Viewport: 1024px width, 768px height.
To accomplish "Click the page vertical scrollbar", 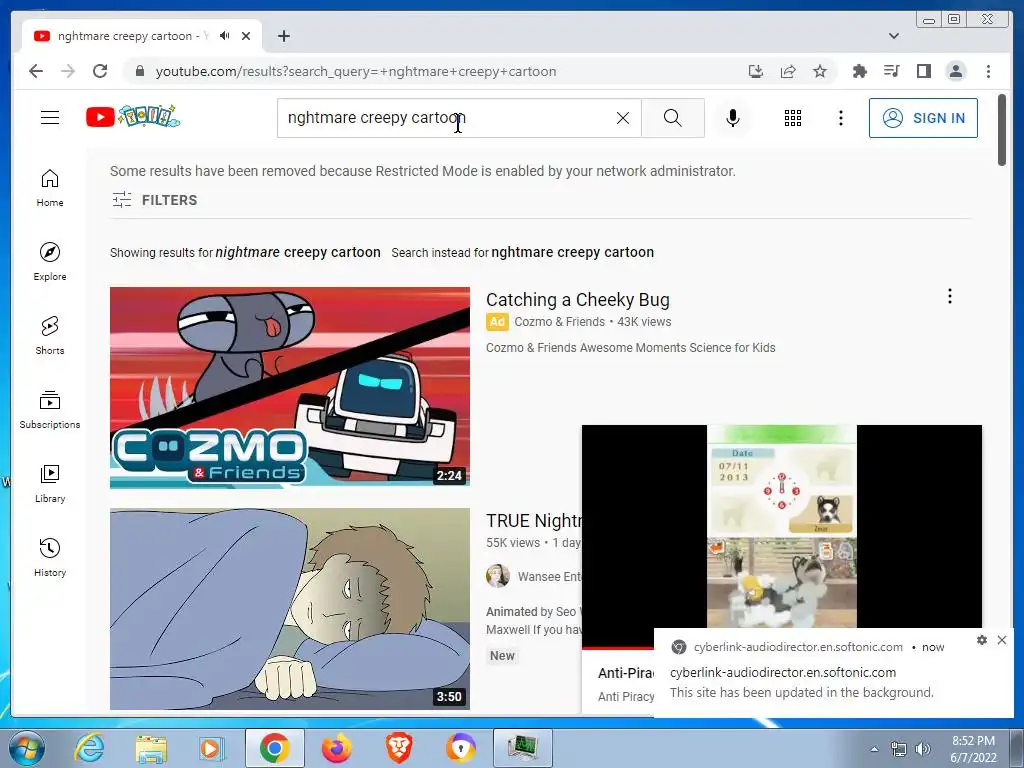I will coord(1002,131).
